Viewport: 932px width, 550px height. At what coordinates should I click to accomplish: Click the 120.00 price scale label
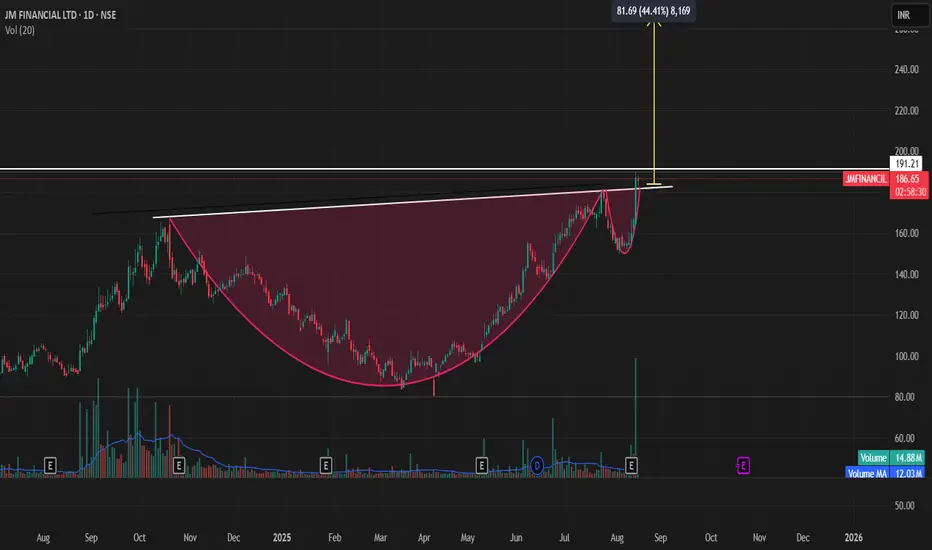pyautogui.click(x=906, y=315)
